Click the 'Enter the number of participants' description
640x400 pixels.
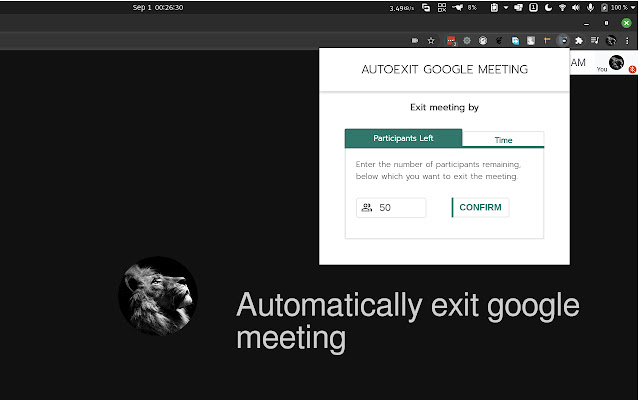click(438, 170)
